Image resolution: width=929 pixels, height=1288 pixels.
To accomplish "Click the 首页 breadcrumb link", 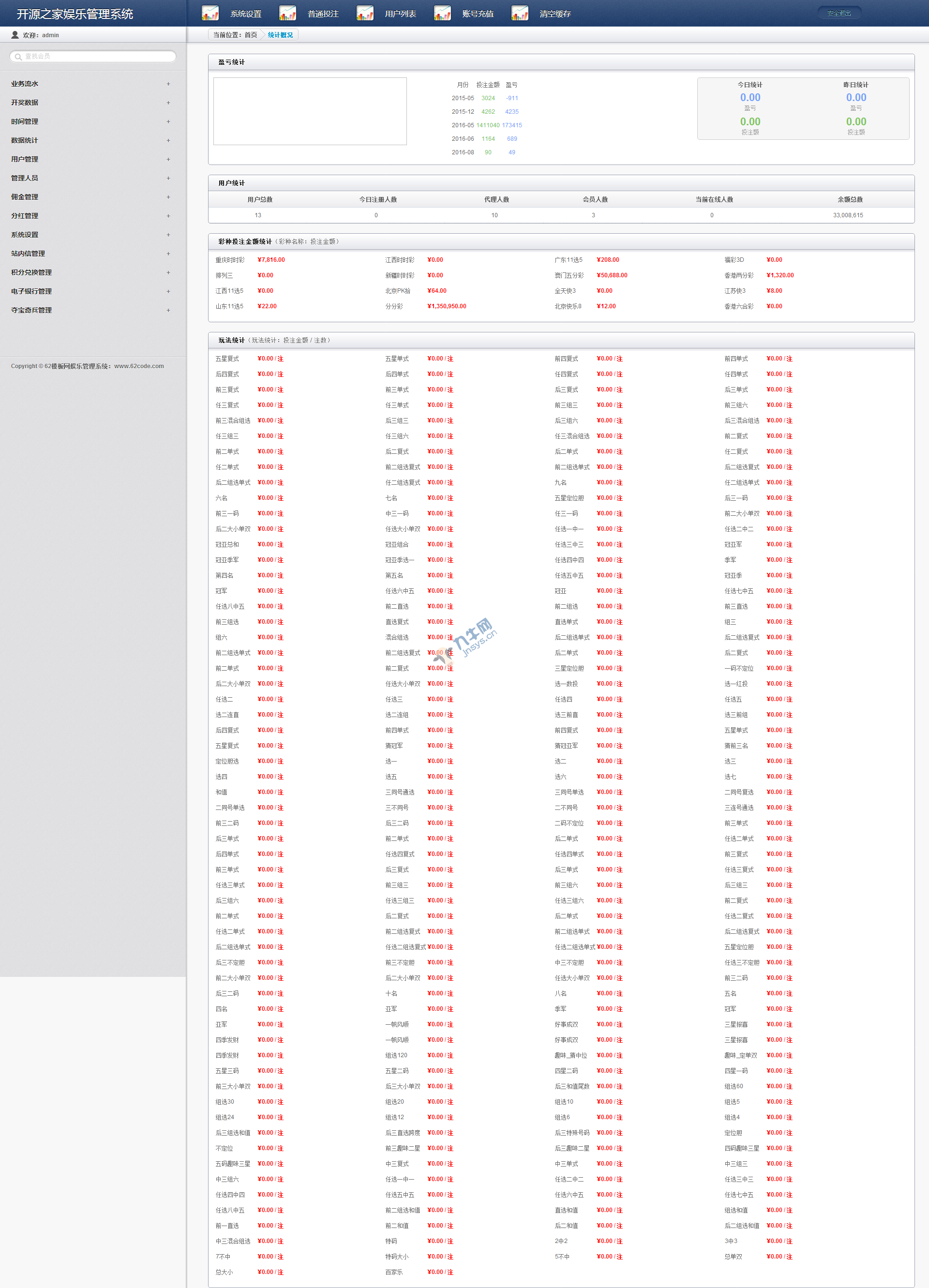I will click(x=251, y=35).
